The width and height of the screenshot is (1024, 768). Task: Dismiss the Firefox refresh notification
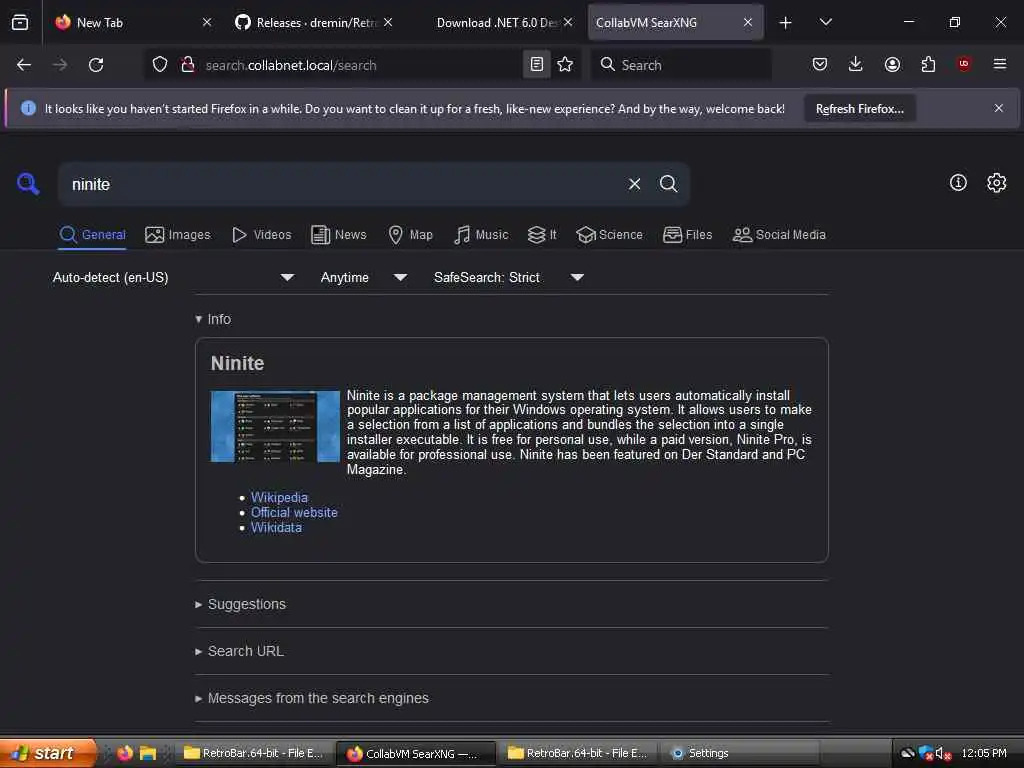point(999,108)
